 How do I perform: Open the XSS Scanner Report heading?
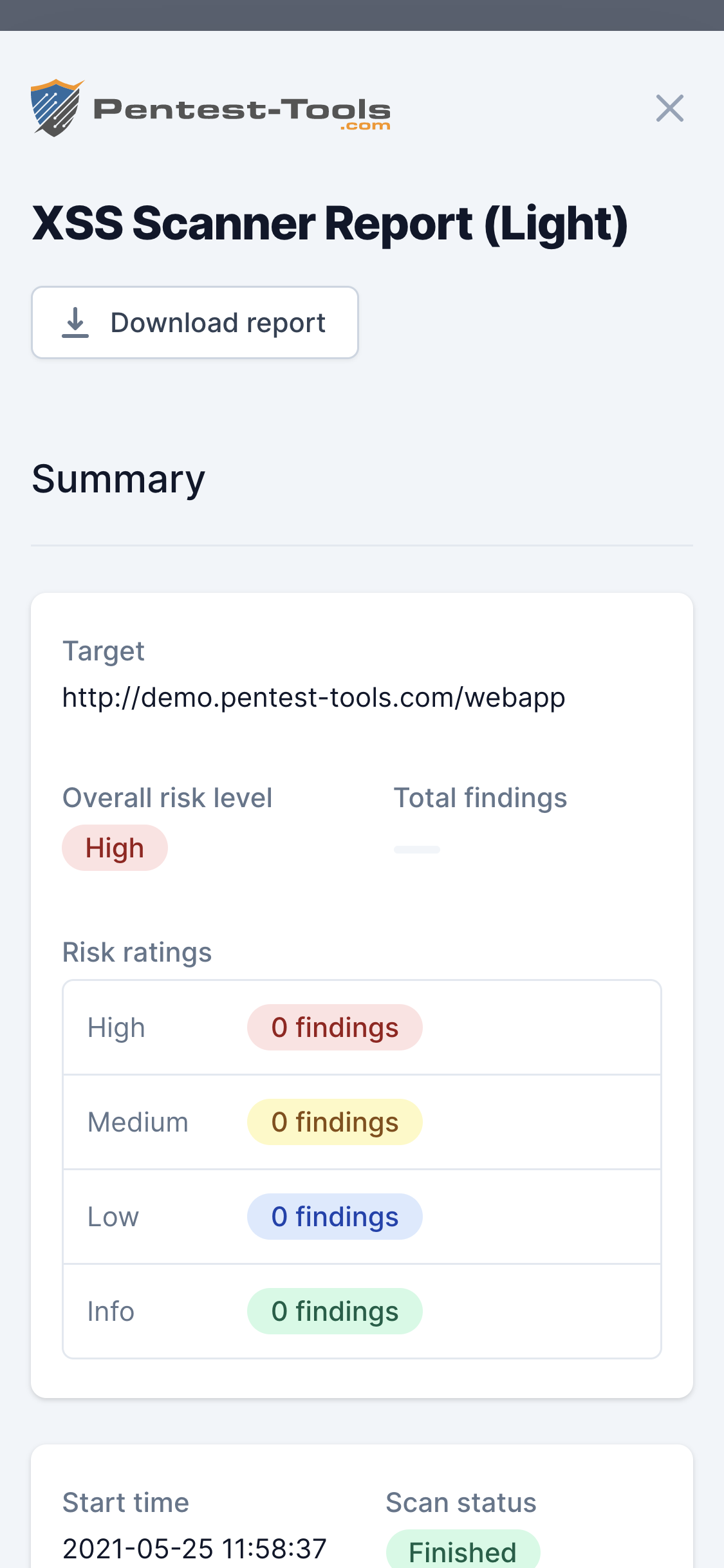click(x=330, y=224)
